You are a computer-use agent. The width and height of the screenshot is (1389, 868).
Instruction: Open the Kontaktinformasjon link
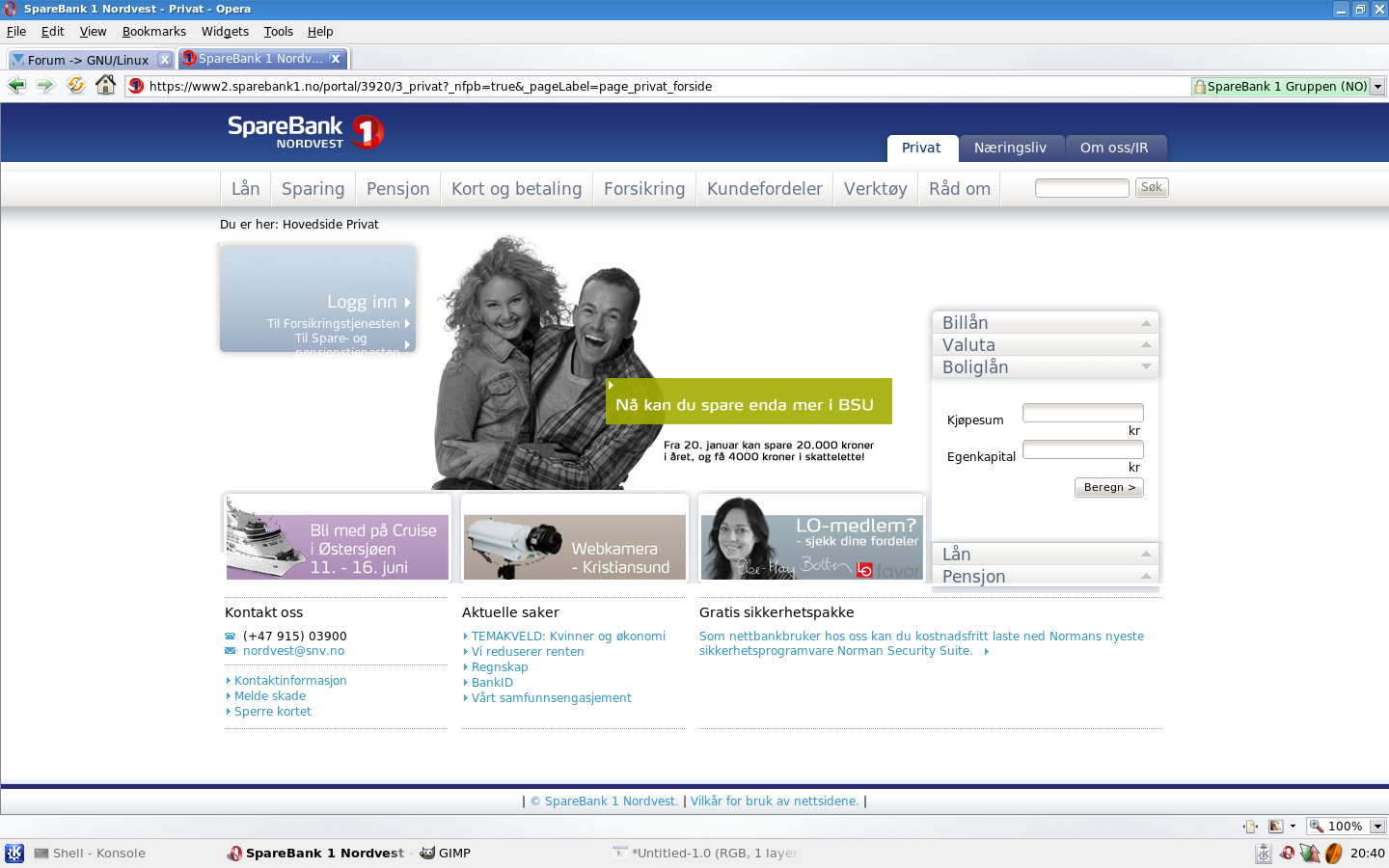[x=289, y=681]
